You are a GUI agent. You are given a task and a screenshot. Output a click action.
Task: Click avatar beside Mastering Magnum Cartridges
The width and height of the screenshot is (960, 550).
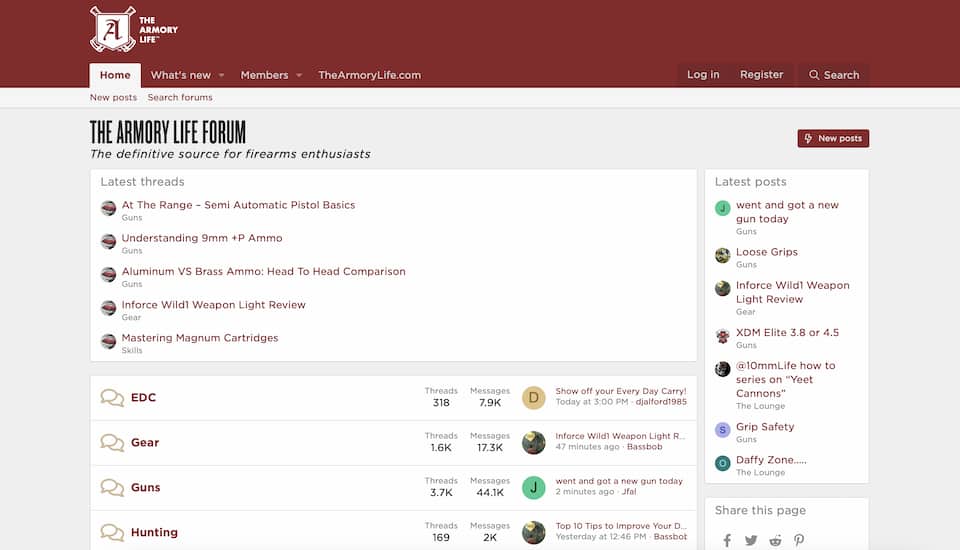108,341
